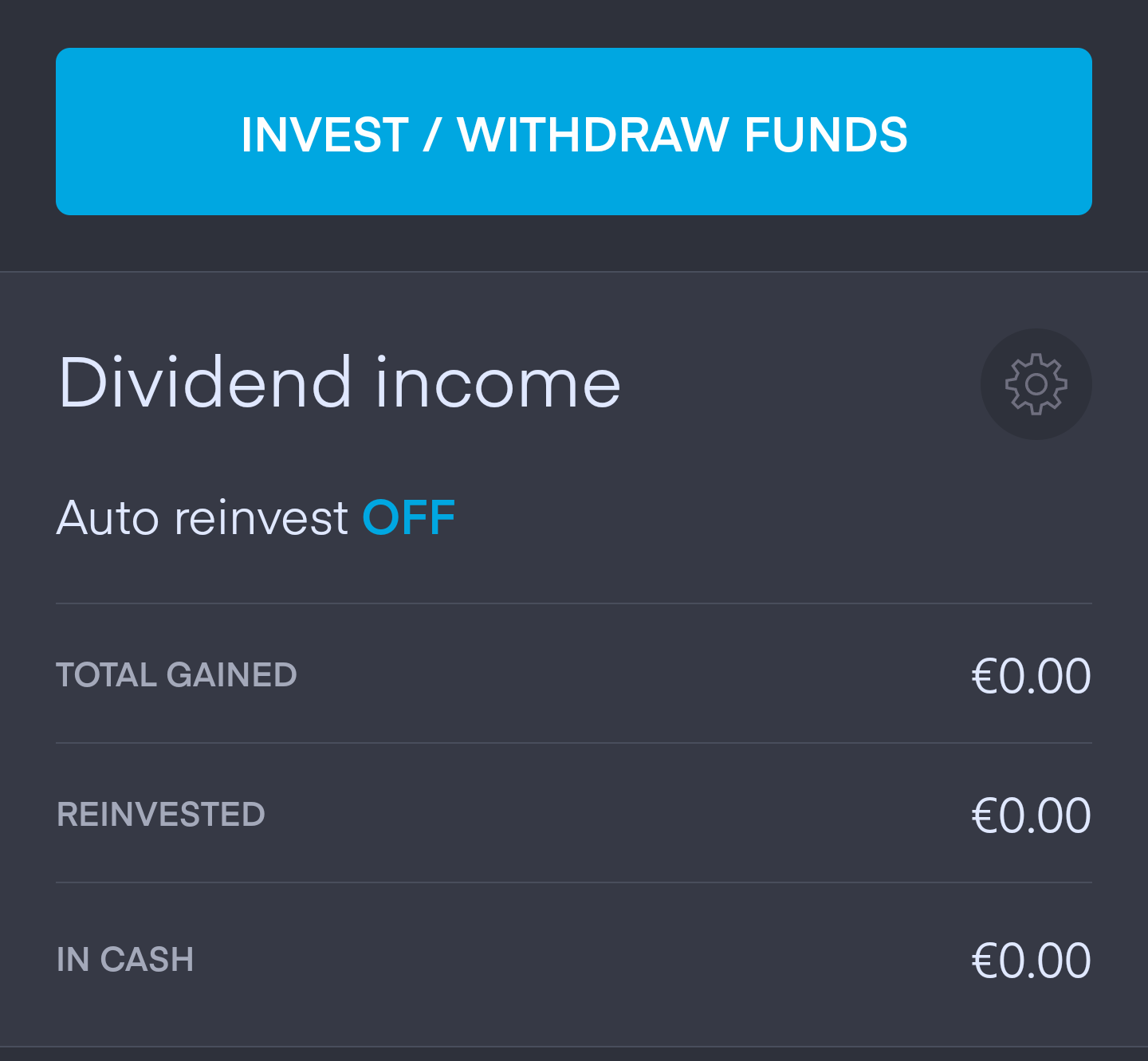Open dividend settings via the gear icon
1148x1061 pixels.
click(x=1036, y=384)
